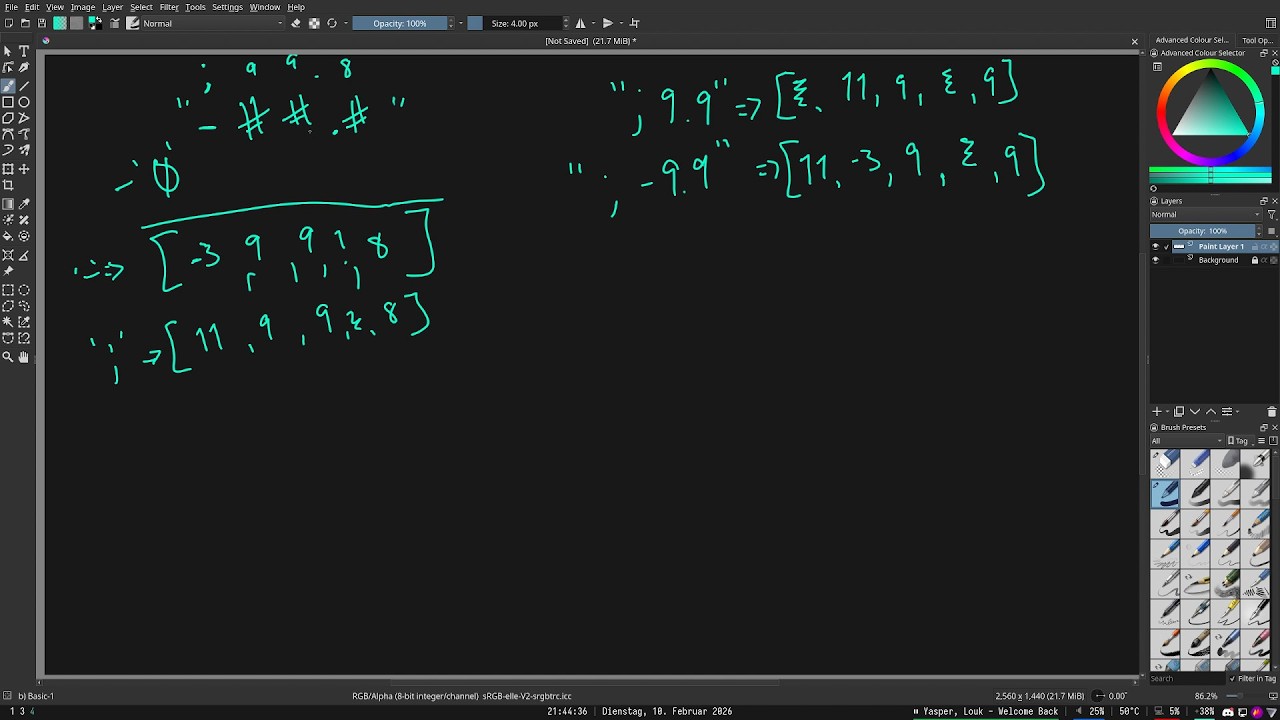Viewport: 1280px width, 720px height.
Task: Toggle lock on Paint Layer 1
Action: pos(1255,247)
